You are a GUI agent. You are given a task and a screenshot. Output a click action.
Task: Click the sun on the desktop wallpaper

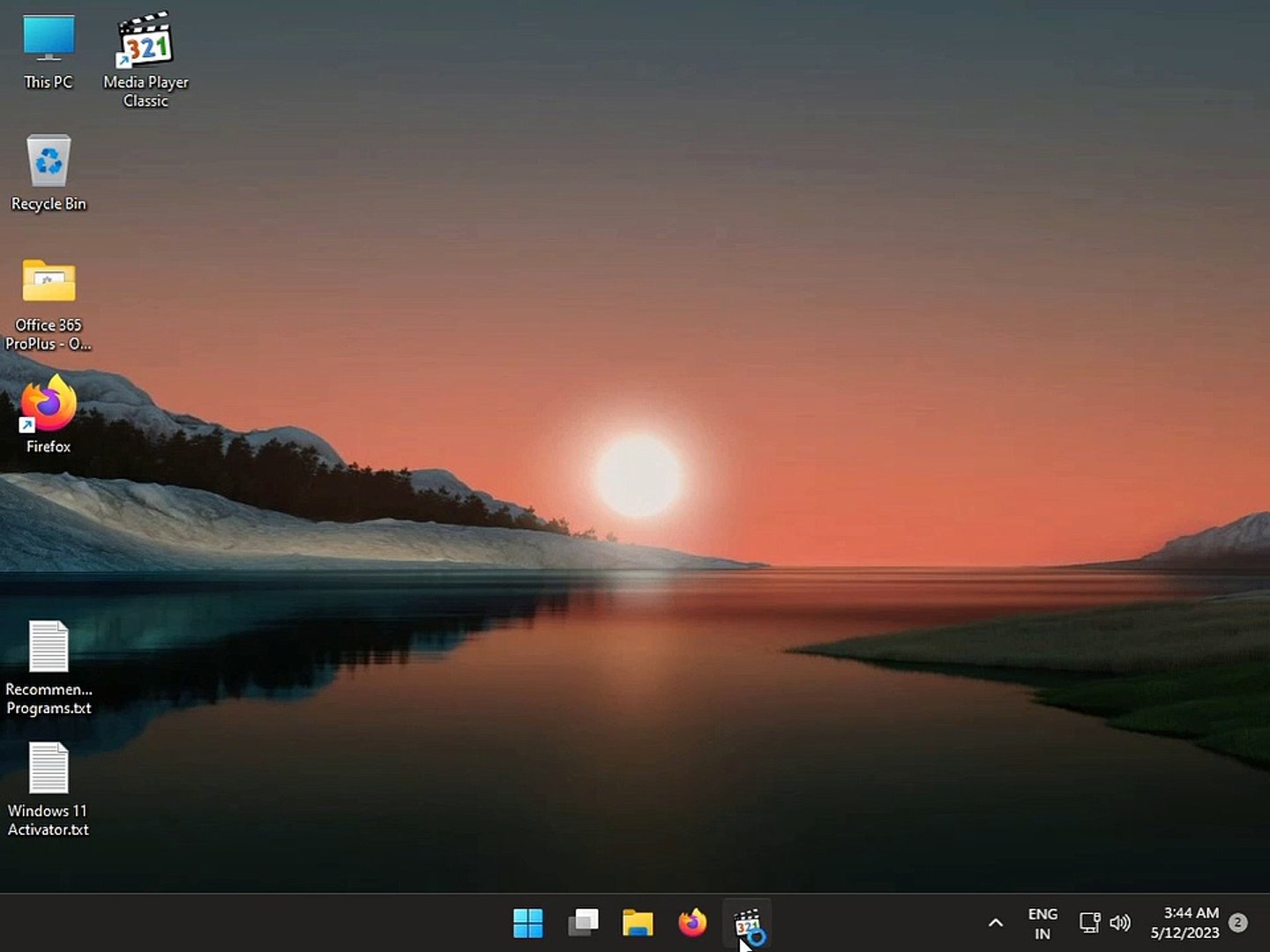(x=639, y=476)
